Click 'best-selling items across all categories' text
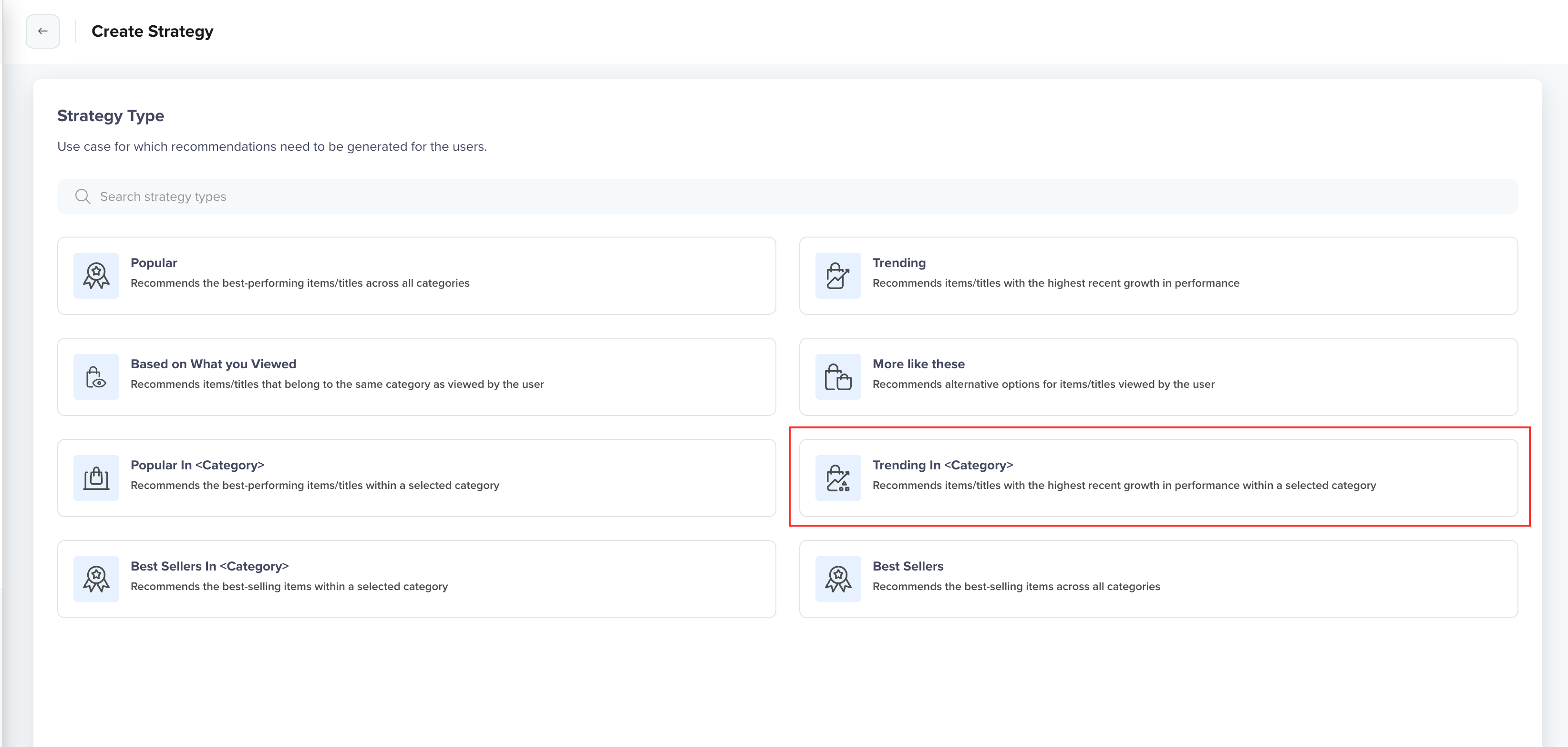The height and width of the screenshot is (747, 1568). pos(1017,586)
